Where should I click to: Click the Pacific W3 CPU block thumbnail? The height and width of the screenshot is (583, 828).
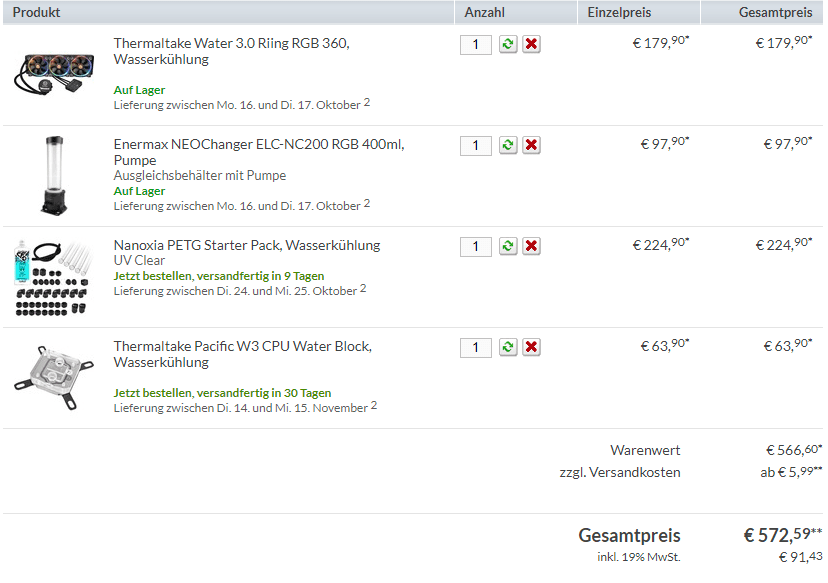point(54,377)
